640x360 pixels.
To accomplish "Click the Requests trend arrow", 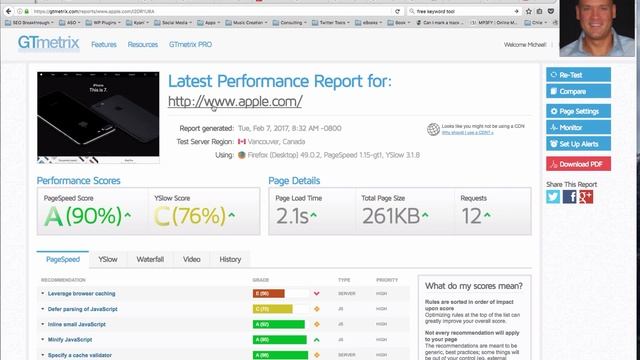I will (x=487, y=215).
